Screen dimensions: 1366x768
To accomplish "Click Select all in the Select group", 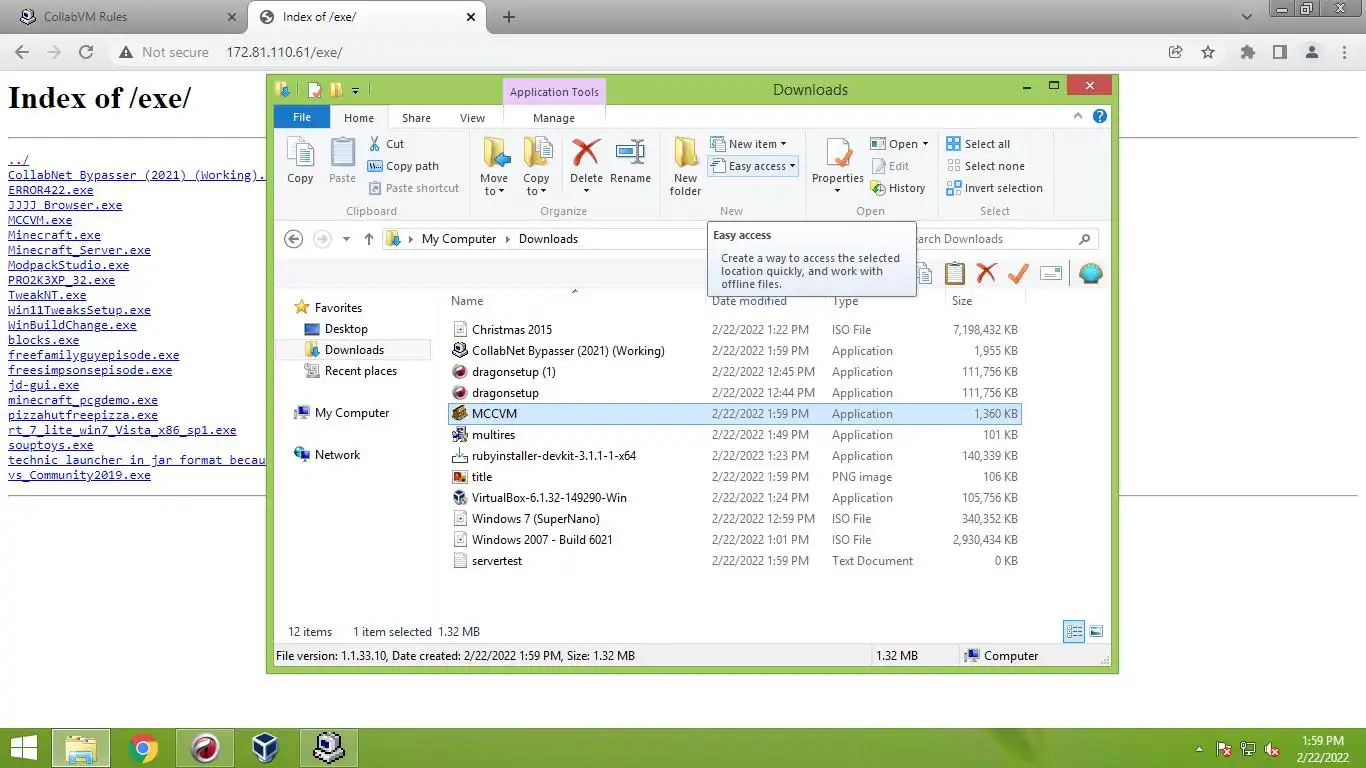I will tap(978, 144).
